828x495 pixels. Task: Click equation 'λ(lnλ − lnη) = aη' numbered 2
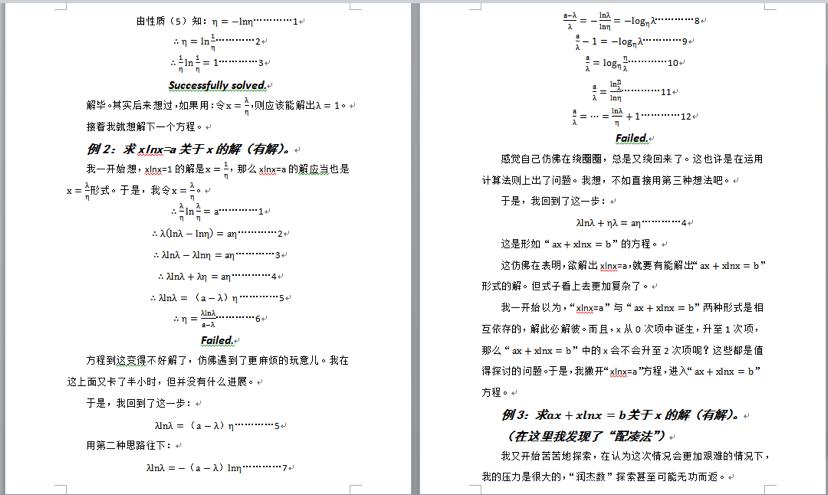217,233
